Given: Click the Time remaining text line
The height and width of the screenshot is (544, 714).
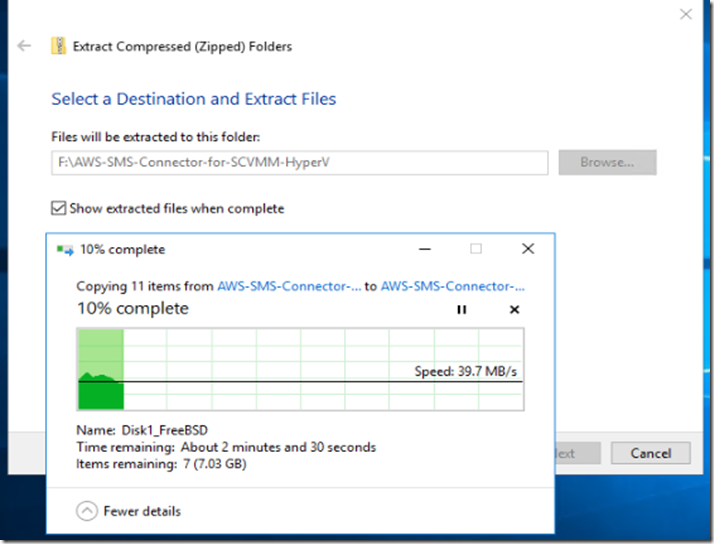Looking at the screenshot, I should (x=226, y=447).
